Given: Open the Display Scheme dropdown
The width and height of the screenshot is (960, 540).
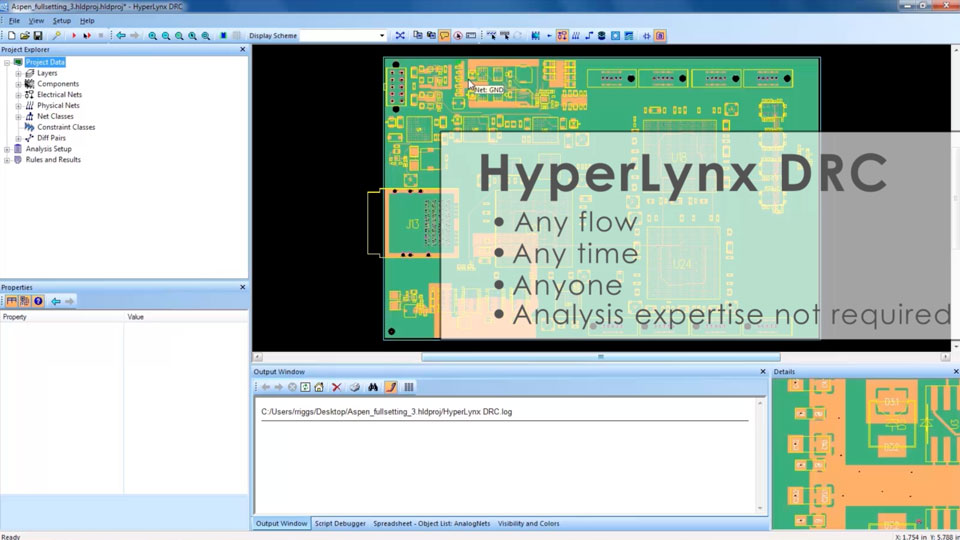Looking at the screenshot, I should click(381, 36).
